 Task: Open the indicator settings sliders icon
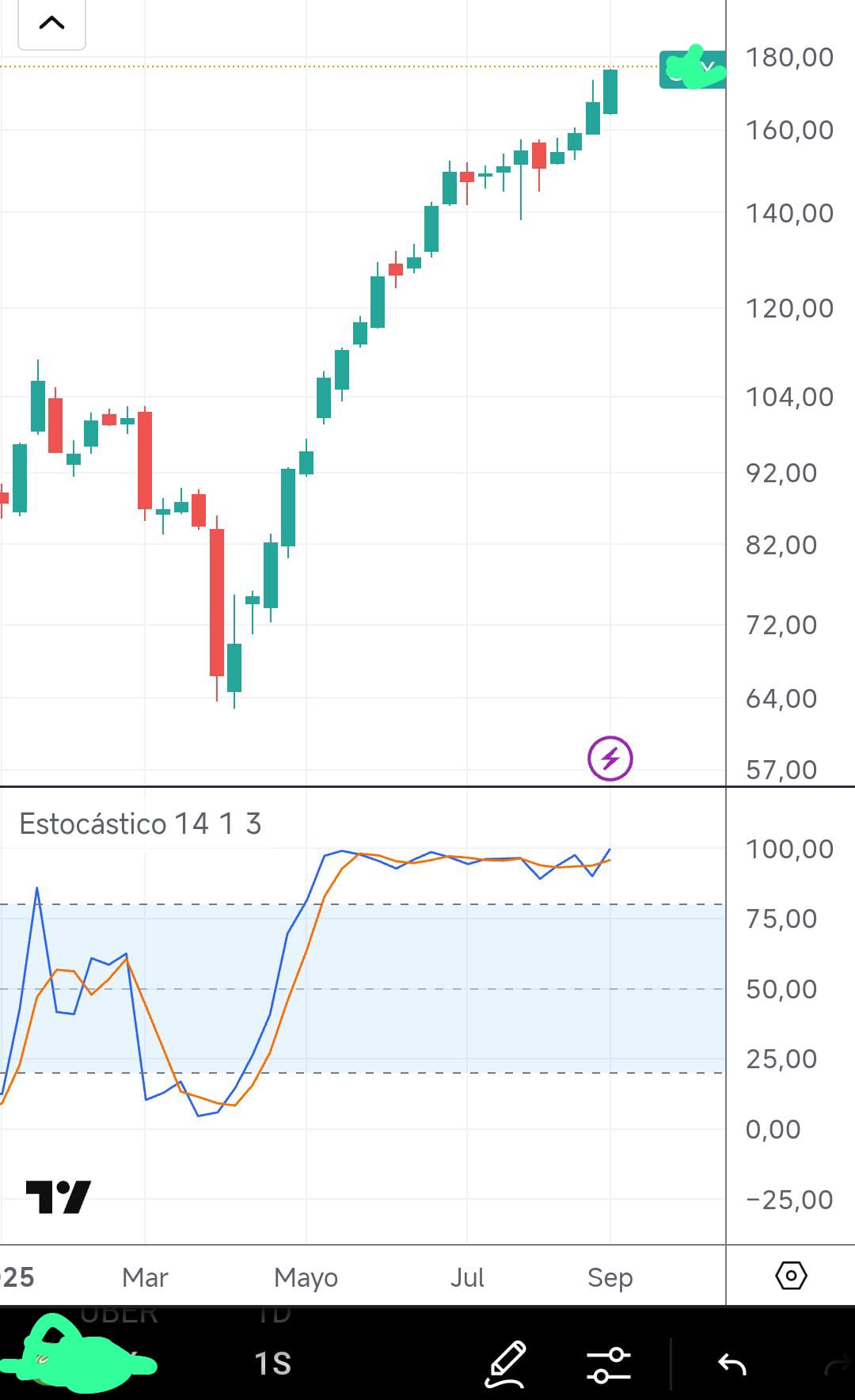click(609, 1364)
